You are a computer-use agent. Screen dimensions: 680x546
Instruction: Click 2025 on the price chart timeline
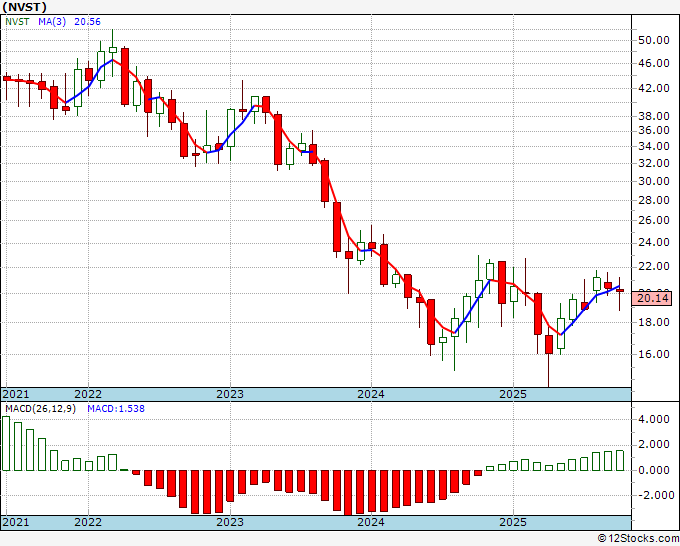coord(513,394)
